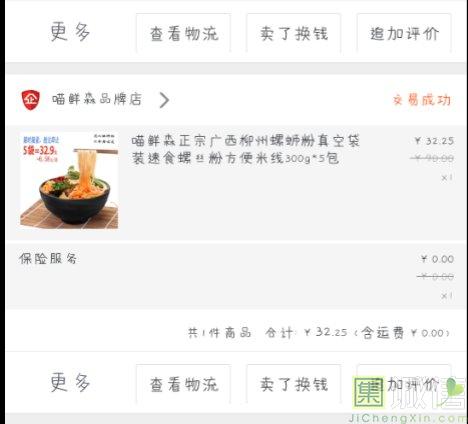Click the green 集 watermark logo icon
This screenshot has height=424, width=468.
pos(368,393)
